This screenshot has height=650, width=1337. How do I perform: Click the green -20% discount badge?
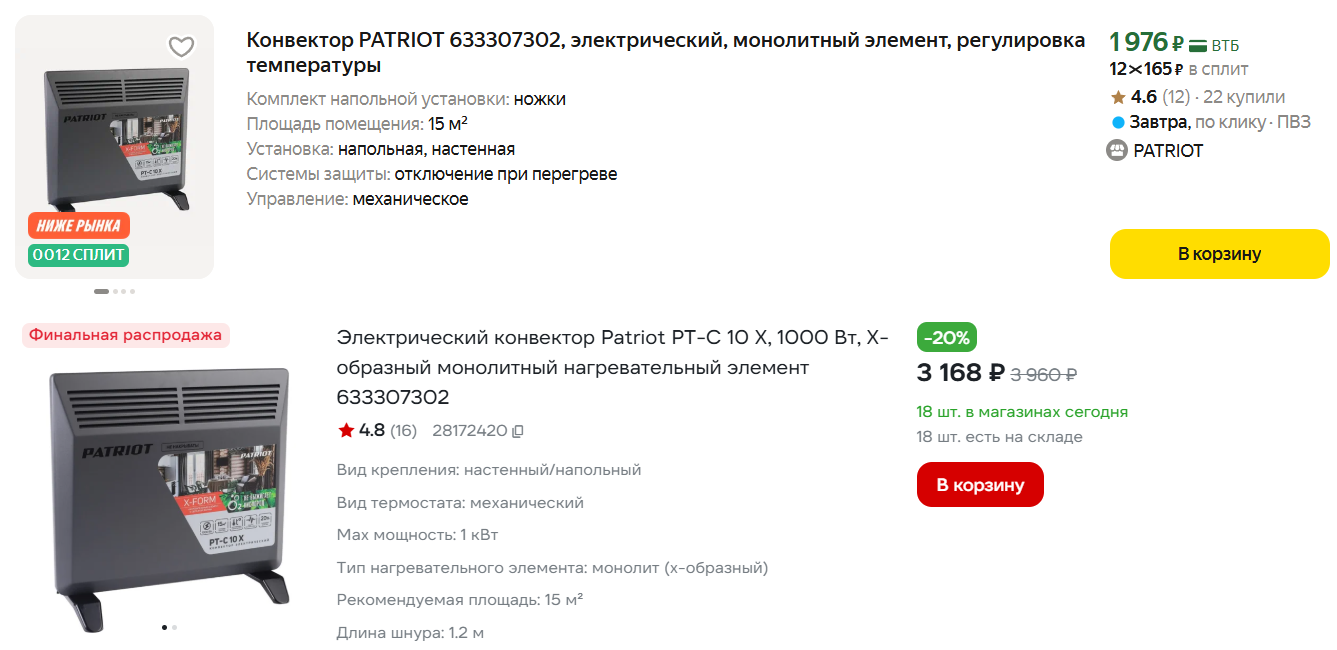pos(946,337)
